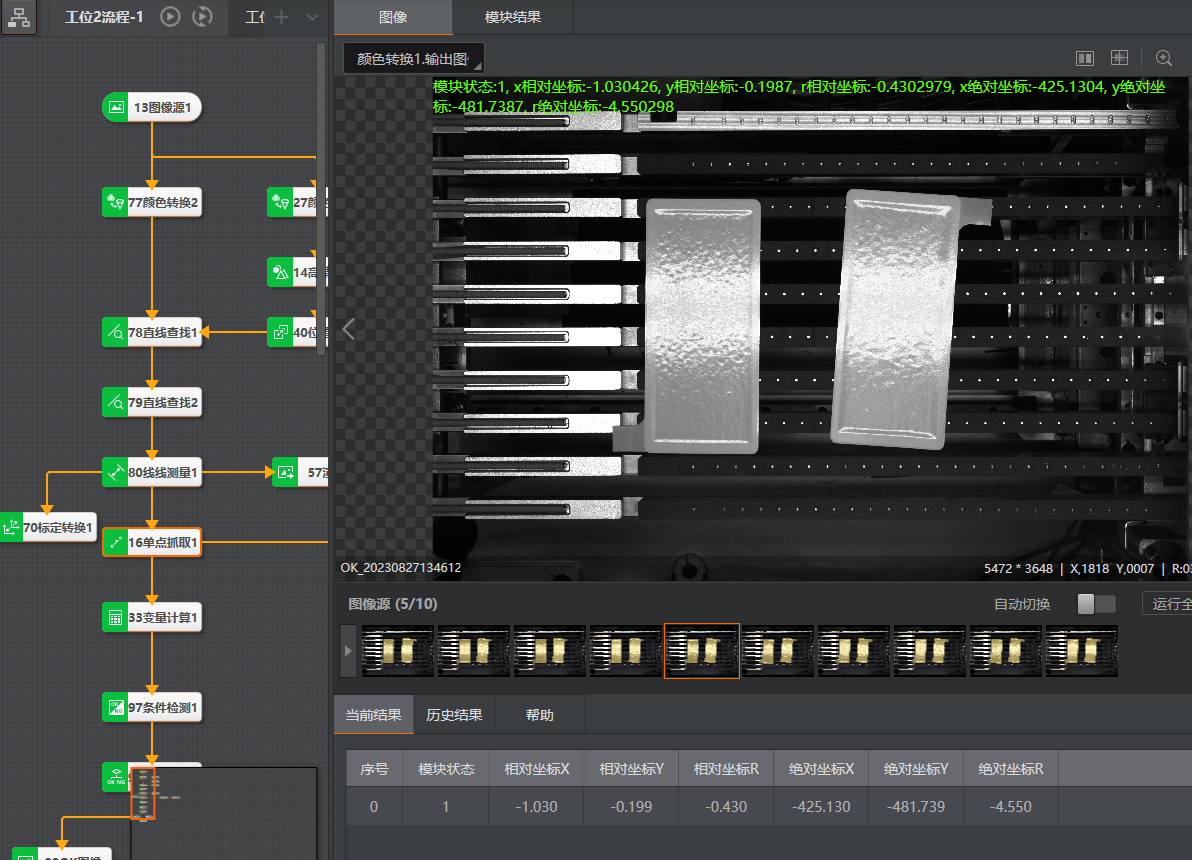The image size is (1192, 860).
Task: Click the 相对坐标Y column header
Action: click(x=631, y=769)
